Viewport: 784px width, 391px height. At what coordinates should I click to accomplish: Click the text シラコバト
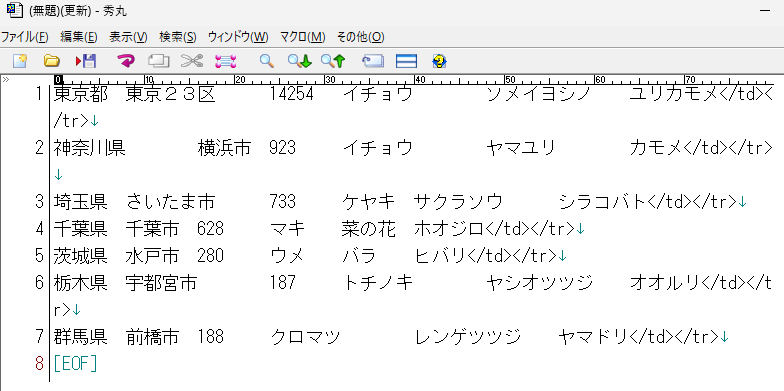click(603, 202)
